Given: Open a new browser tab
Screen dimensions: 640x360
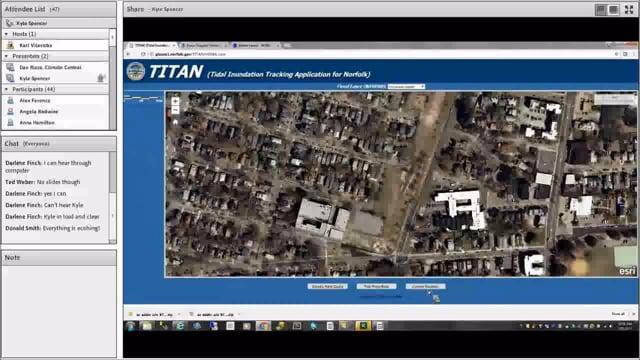Looking at the screenshot, I should point(287,45).
